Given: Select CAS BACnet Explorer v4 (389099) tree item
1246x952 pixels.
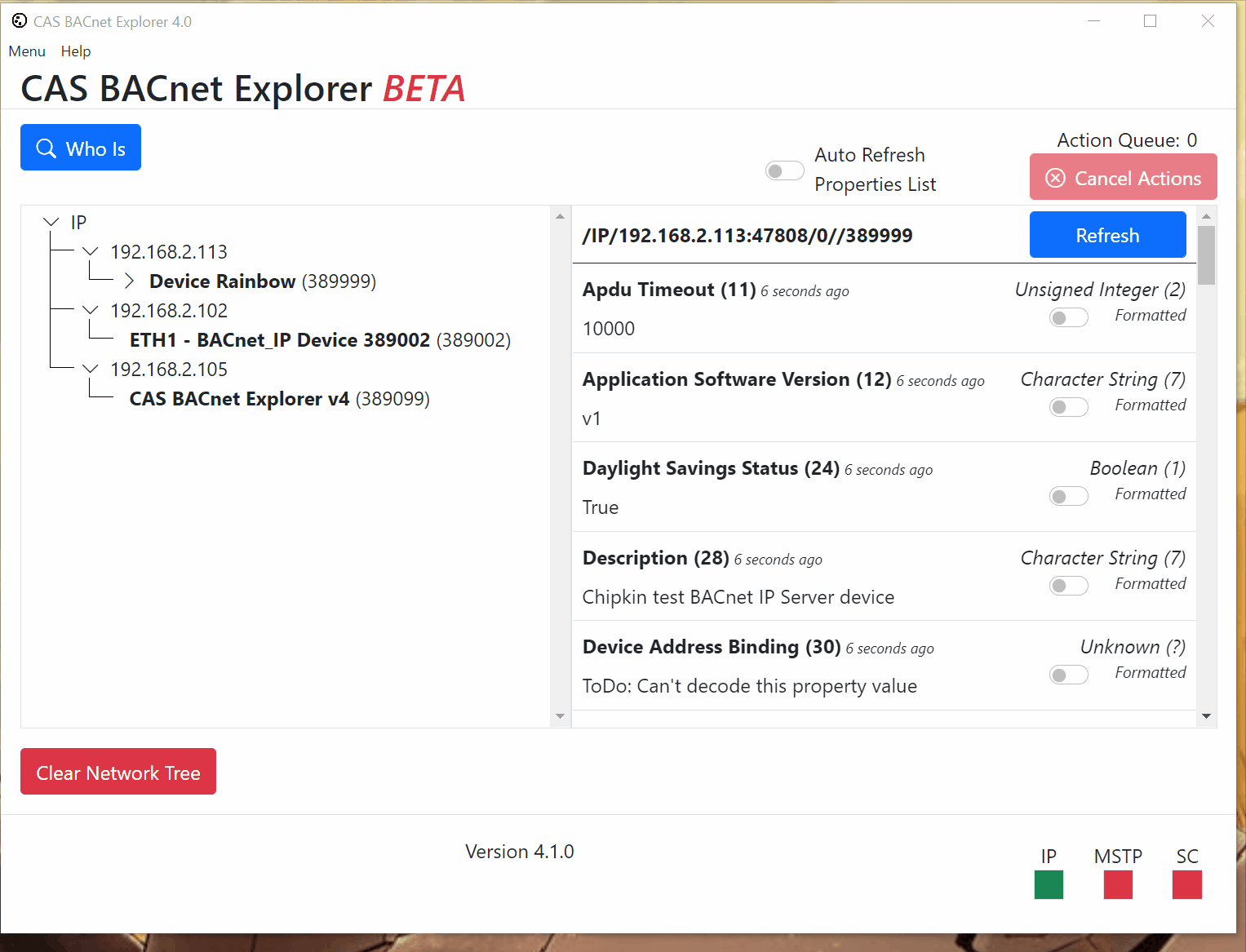Looking at the screenshot, I should (x=279, y=399).
